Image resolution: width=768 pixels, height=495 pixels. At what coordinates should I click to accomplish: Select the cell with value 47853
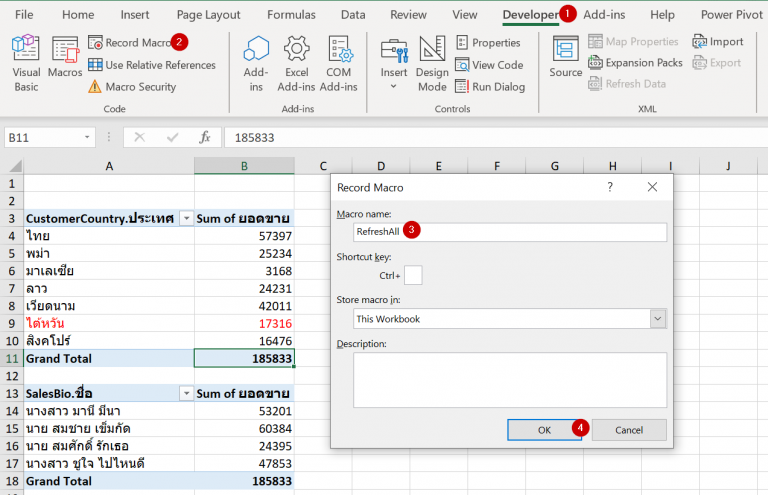pos(244,463)
